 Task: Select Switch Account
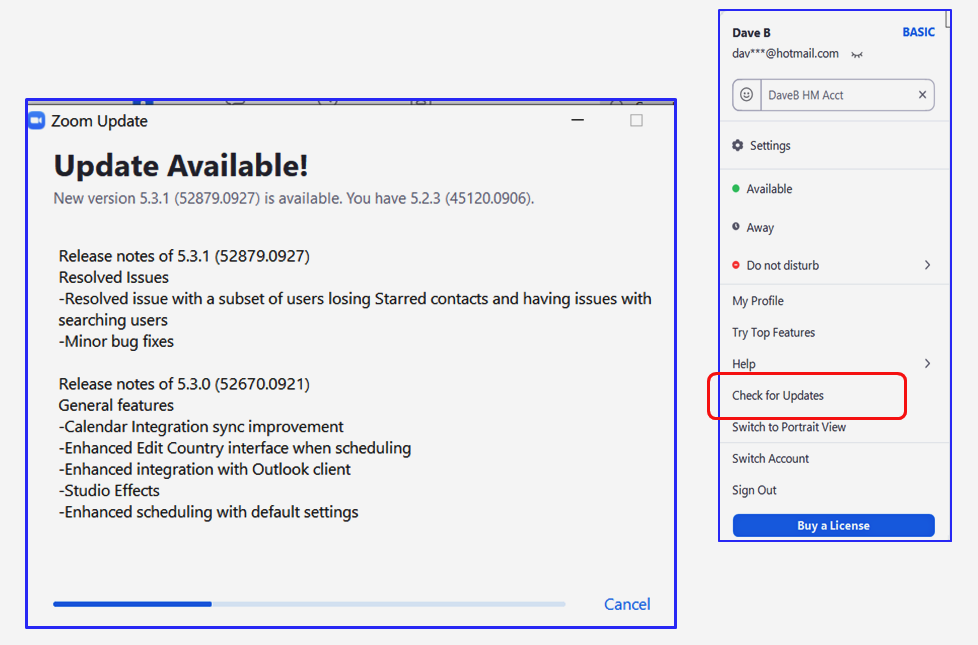pyautogui.click(x=770, y=459)
